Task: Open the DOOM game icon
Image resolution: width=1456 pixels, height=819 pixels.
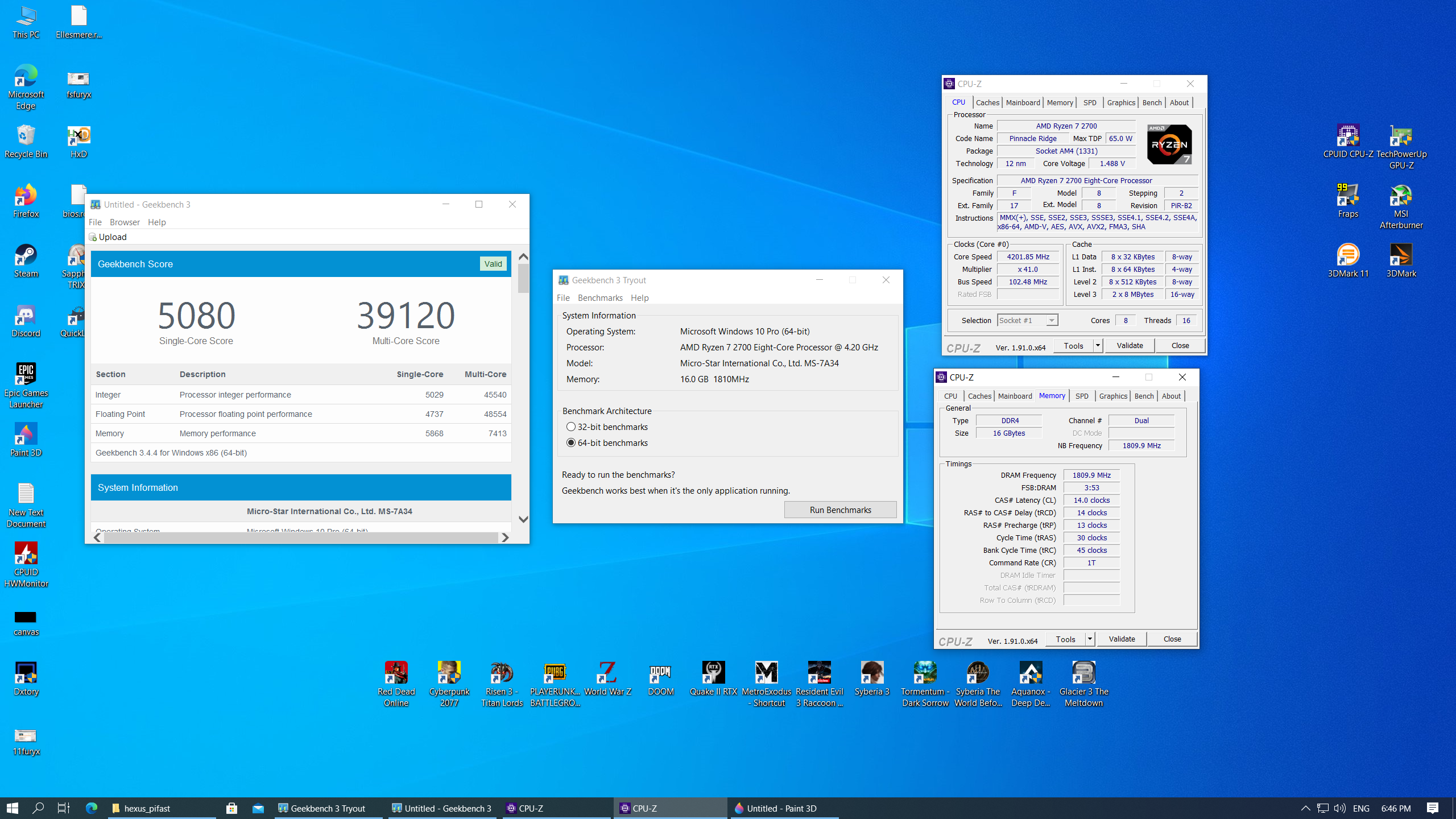Action: coord(660,679)
